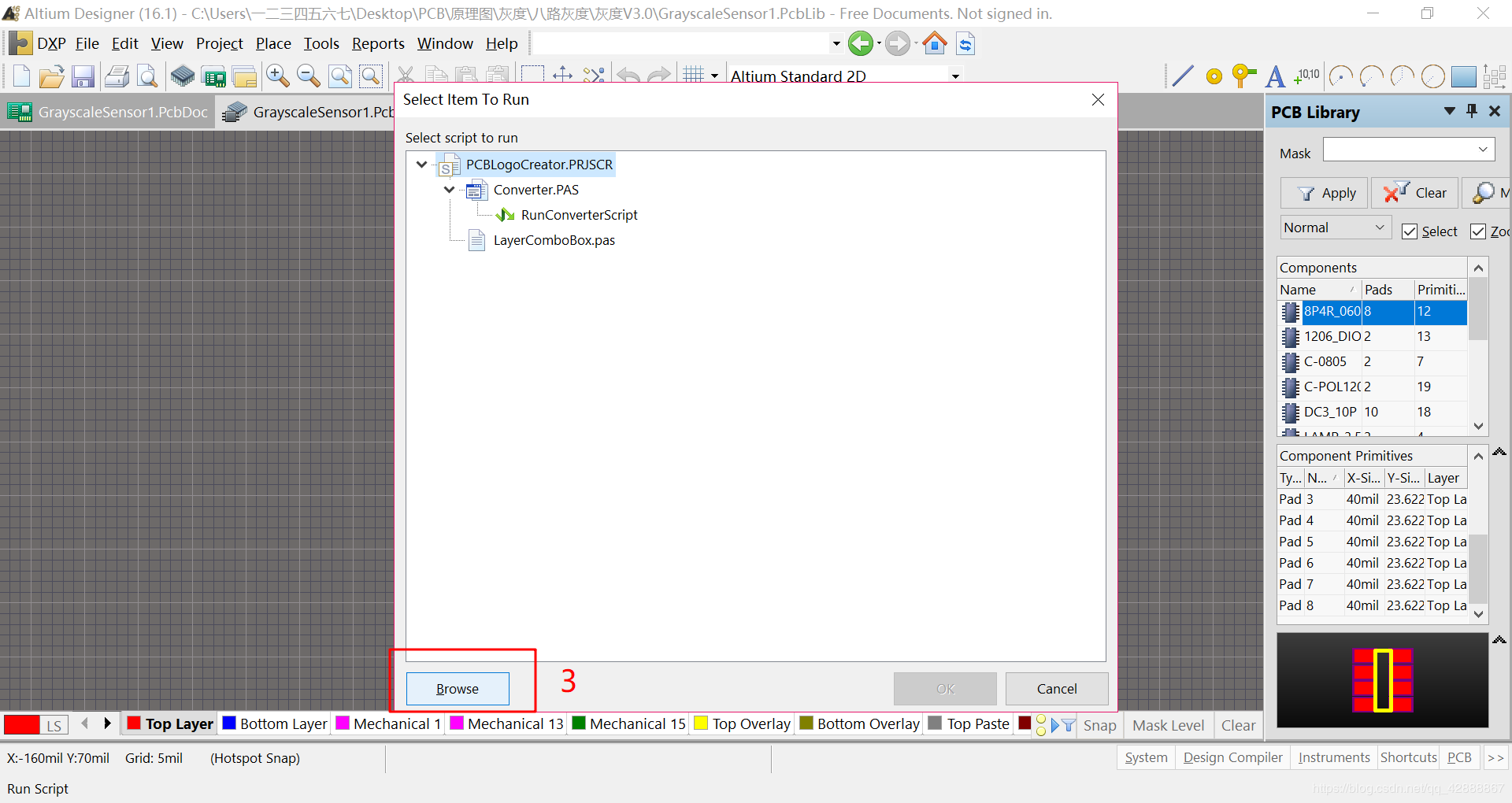Click the Name column header in Components
This screenshot has height=803, width=1512.
point(1318,290)
